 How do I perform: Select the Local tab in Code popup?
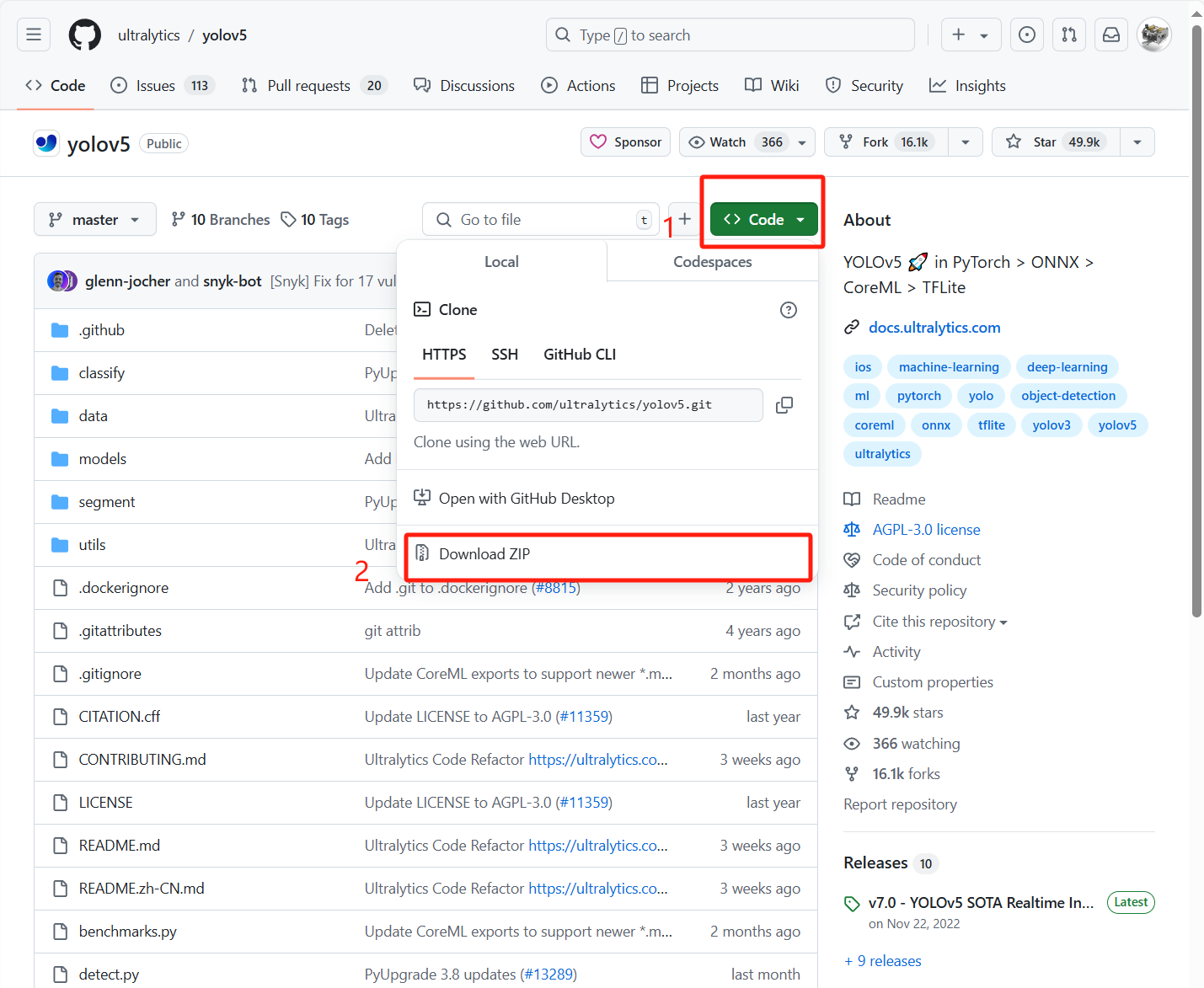click(x=501, y=262)
